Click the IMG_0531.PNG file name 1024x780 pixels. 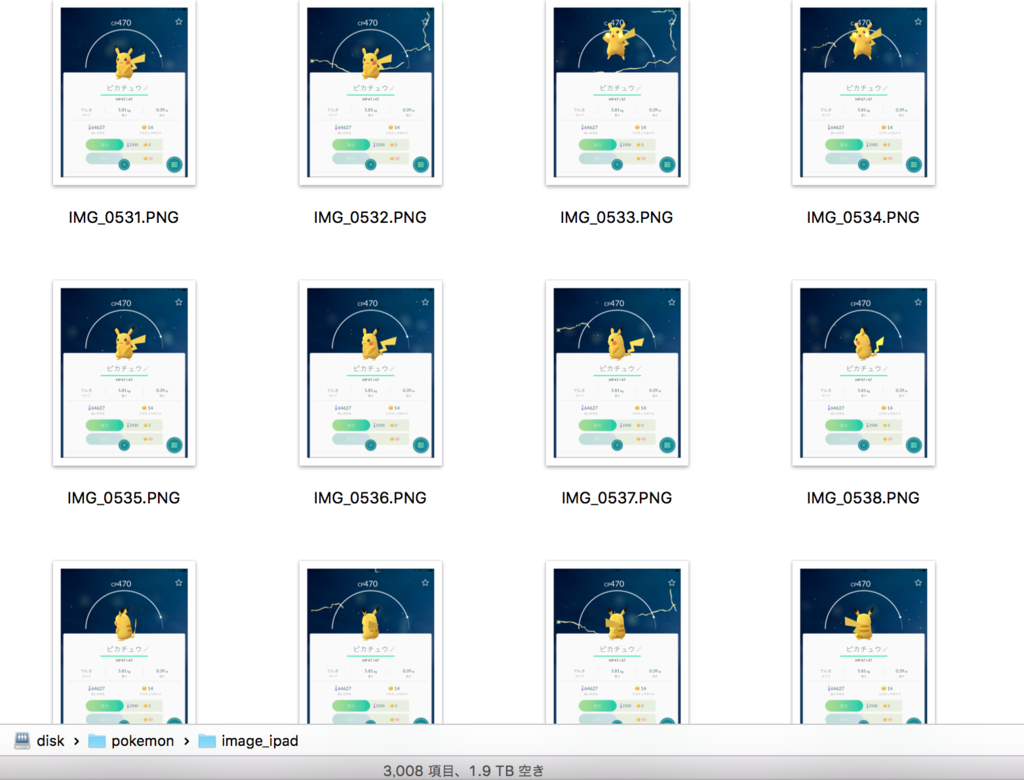pos(123,218)
